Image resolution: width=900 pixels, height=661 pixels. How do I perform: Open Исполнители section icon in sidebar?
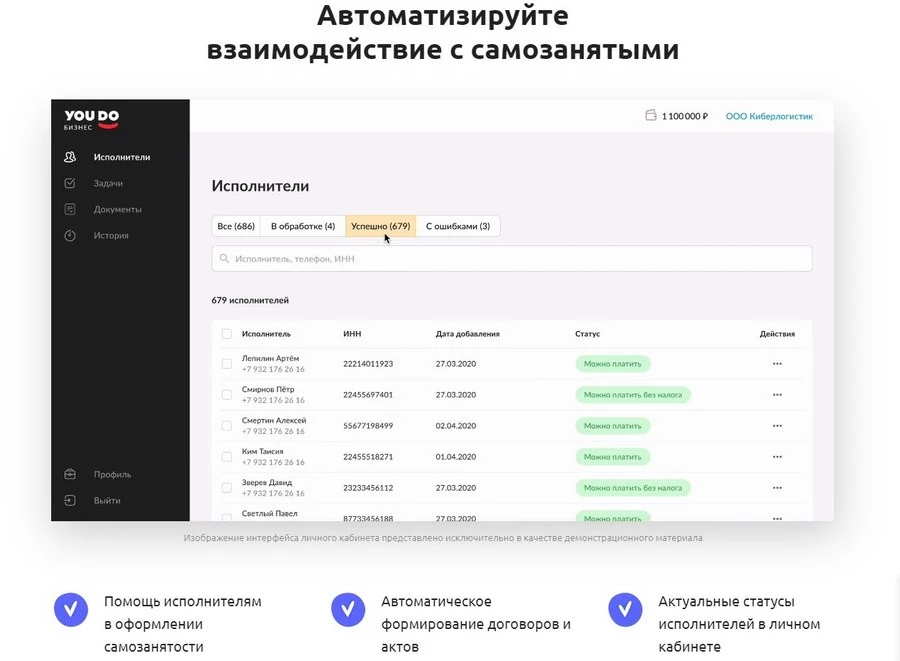[70, 157]
